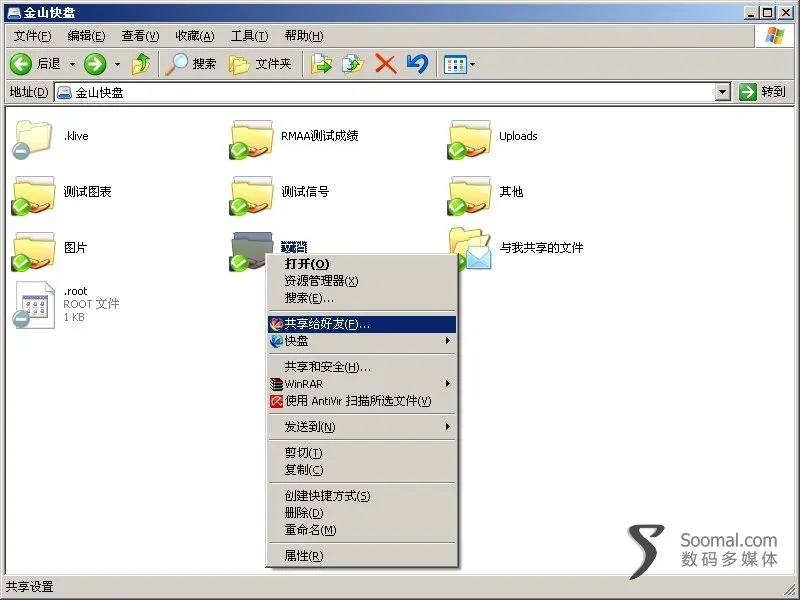
Task: Click the blue Undo arrow icon
Action: 417,64
